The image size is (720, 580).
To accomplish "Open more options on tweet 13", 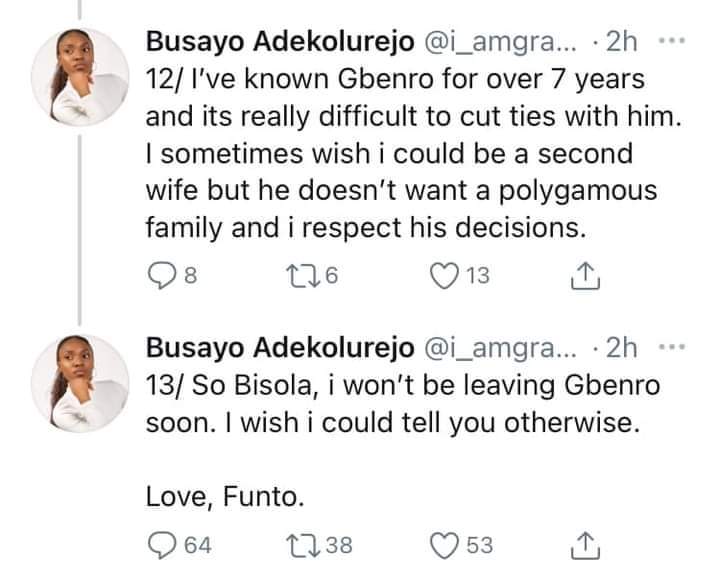I will (x=669, y=346).
